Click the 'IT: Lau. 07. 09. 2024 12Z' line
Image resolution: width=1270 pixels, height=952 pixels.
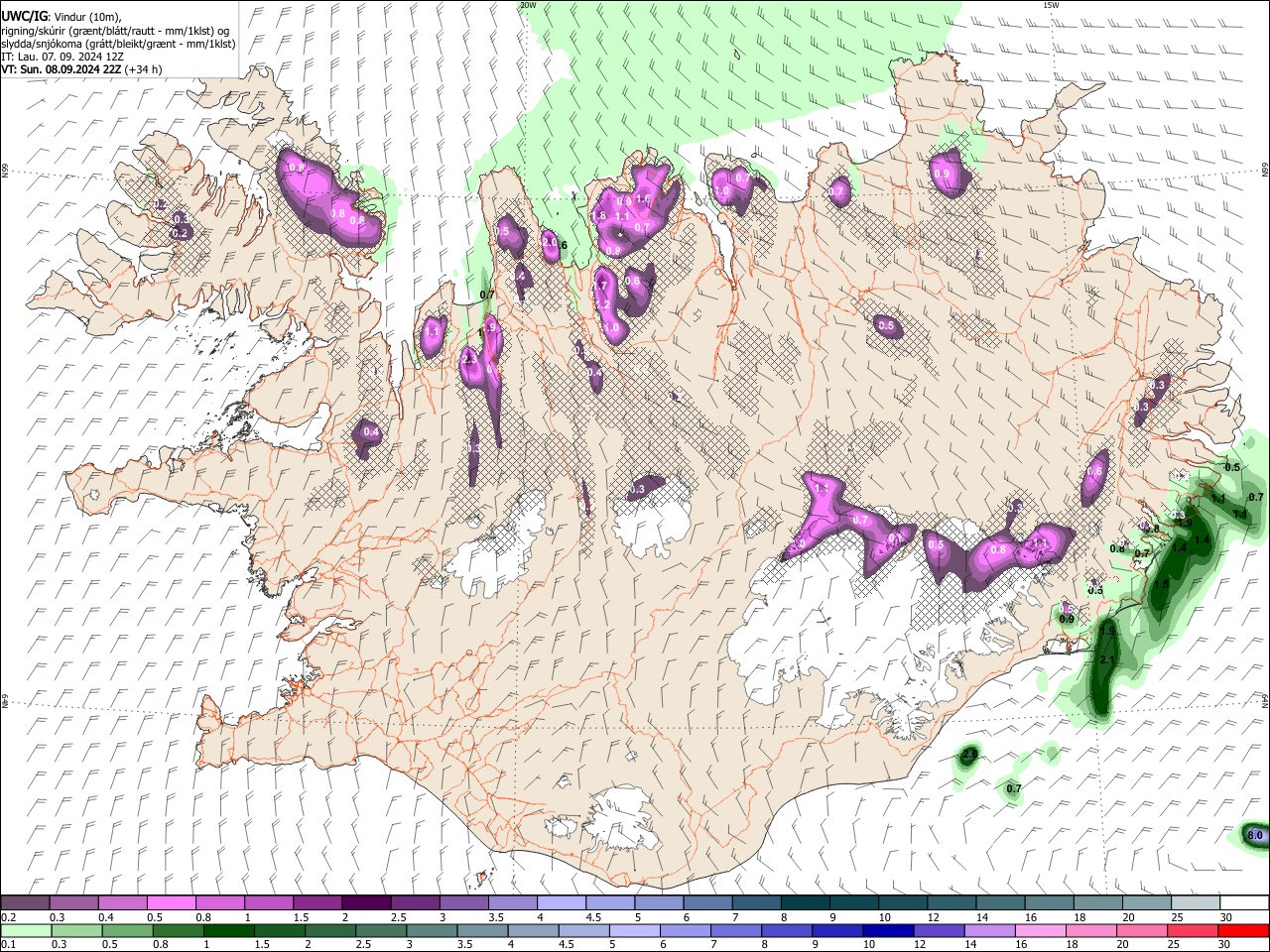pos(63,57)
